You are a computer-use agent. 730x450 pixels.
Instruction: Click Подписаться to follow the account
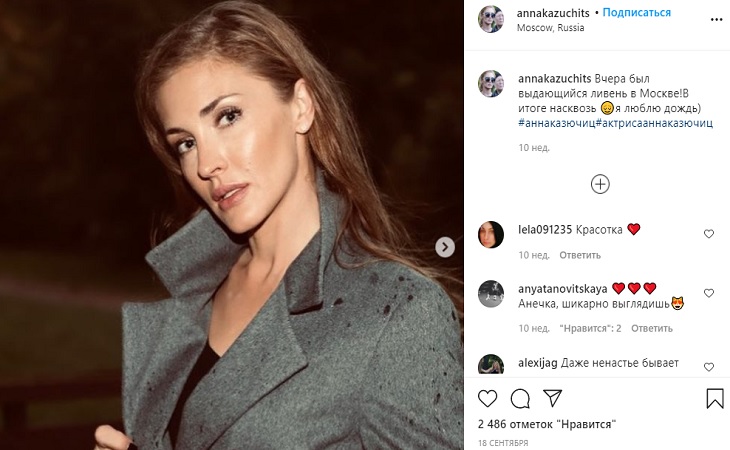(x=639, y=13)
